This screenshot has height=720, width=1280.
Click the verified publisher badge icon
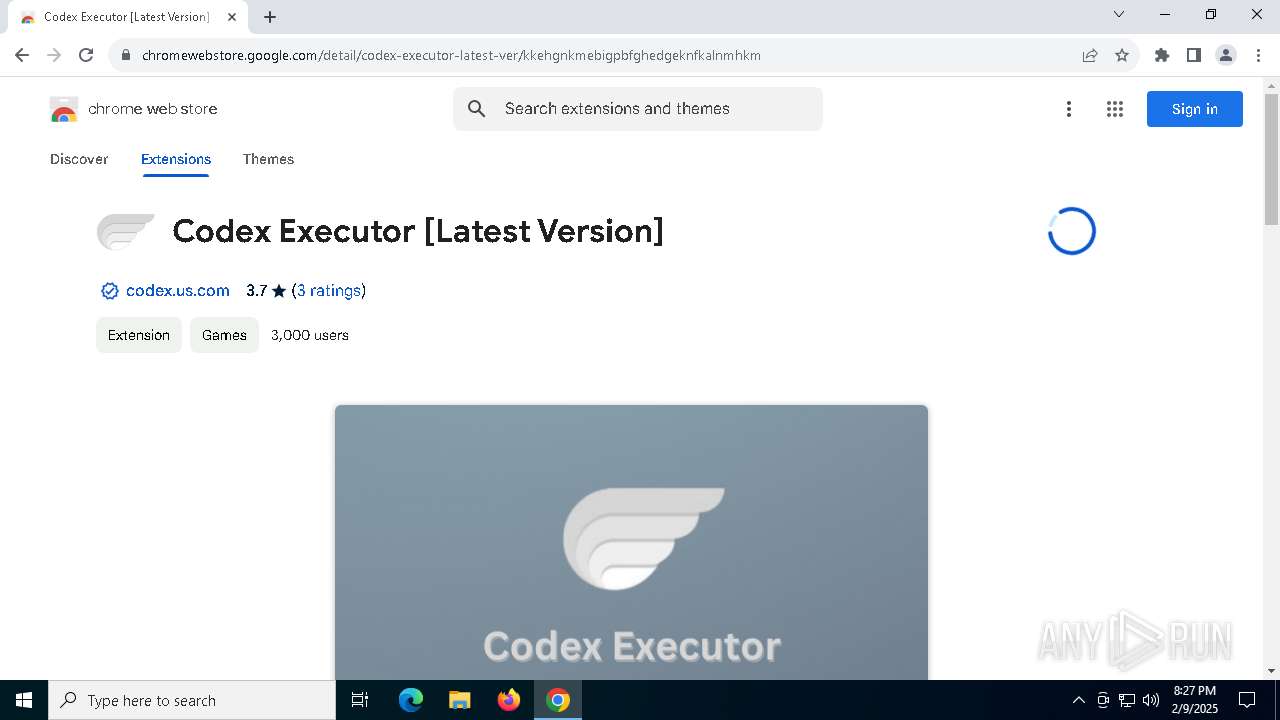point(110,291)
